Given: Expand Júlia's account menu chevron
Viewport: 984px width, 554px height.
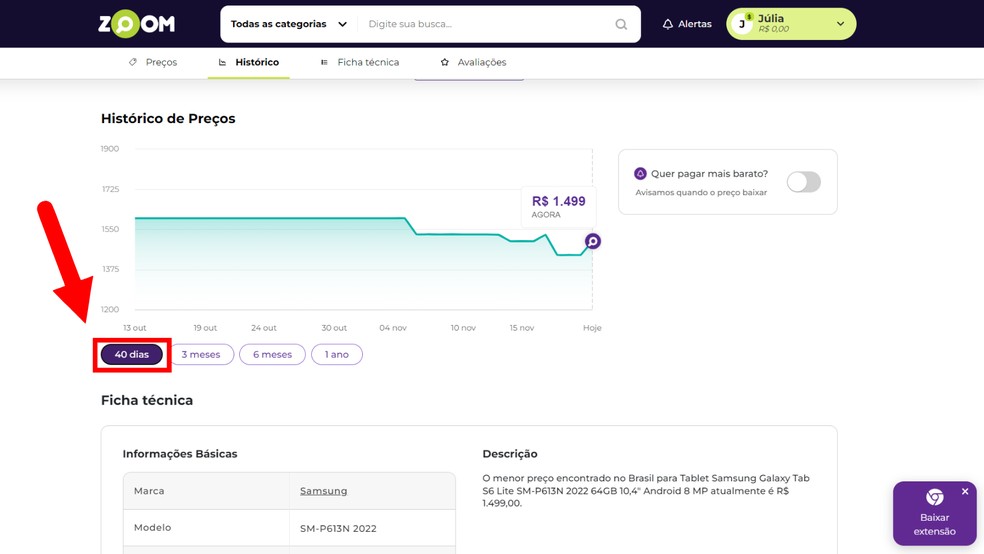Looking at the screenshot, I should coord(840,24).
